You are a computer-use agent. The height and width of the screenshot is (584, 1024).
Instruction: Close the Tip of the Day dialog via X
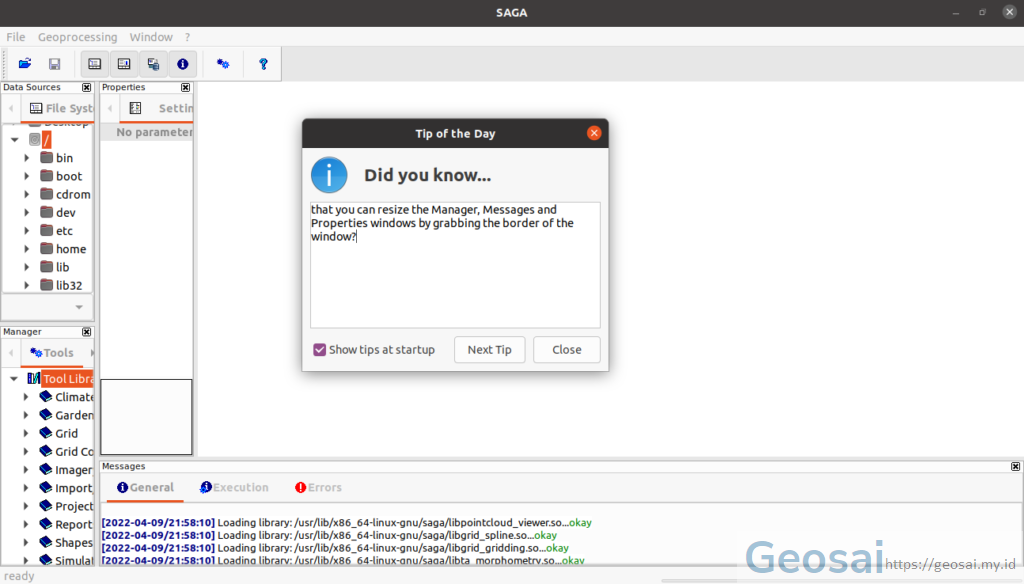click(x=594, y=133)
